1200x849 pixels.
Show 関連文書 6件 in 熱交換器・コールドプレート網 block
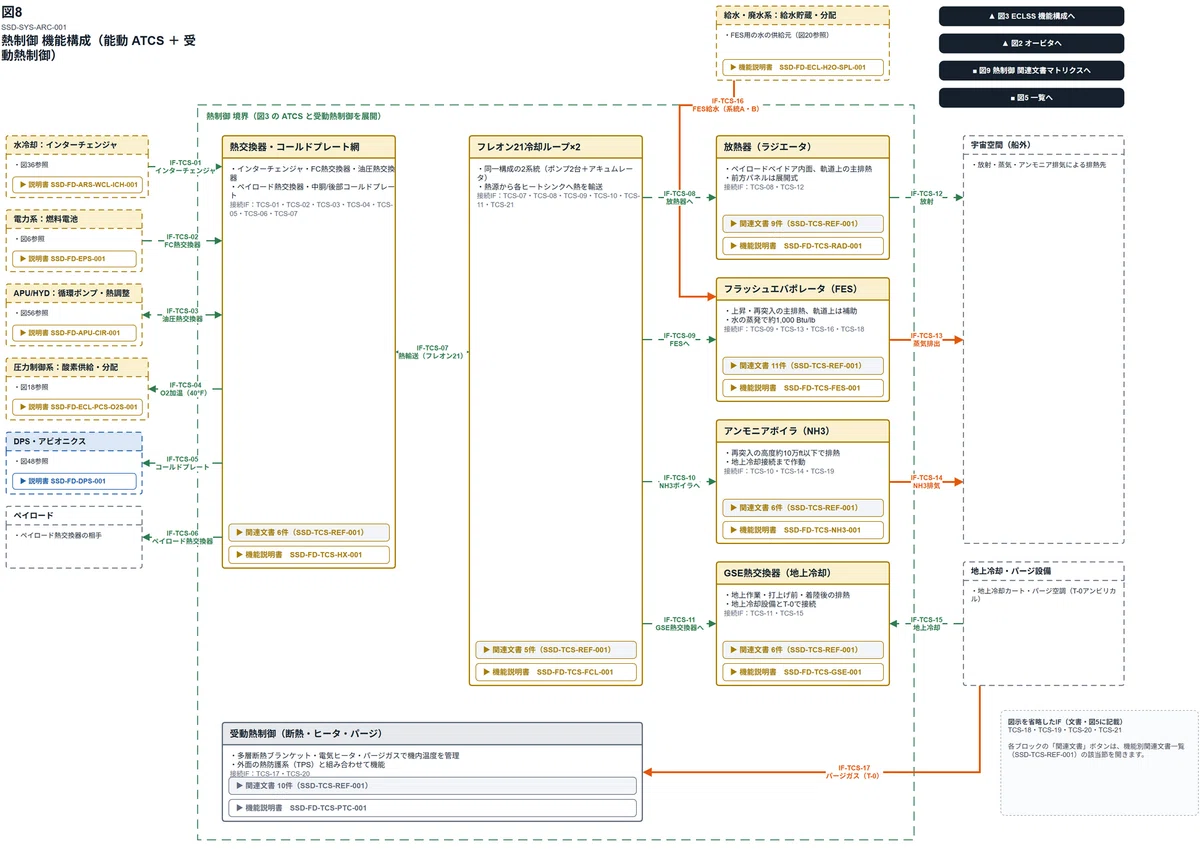tap(309, 532)
